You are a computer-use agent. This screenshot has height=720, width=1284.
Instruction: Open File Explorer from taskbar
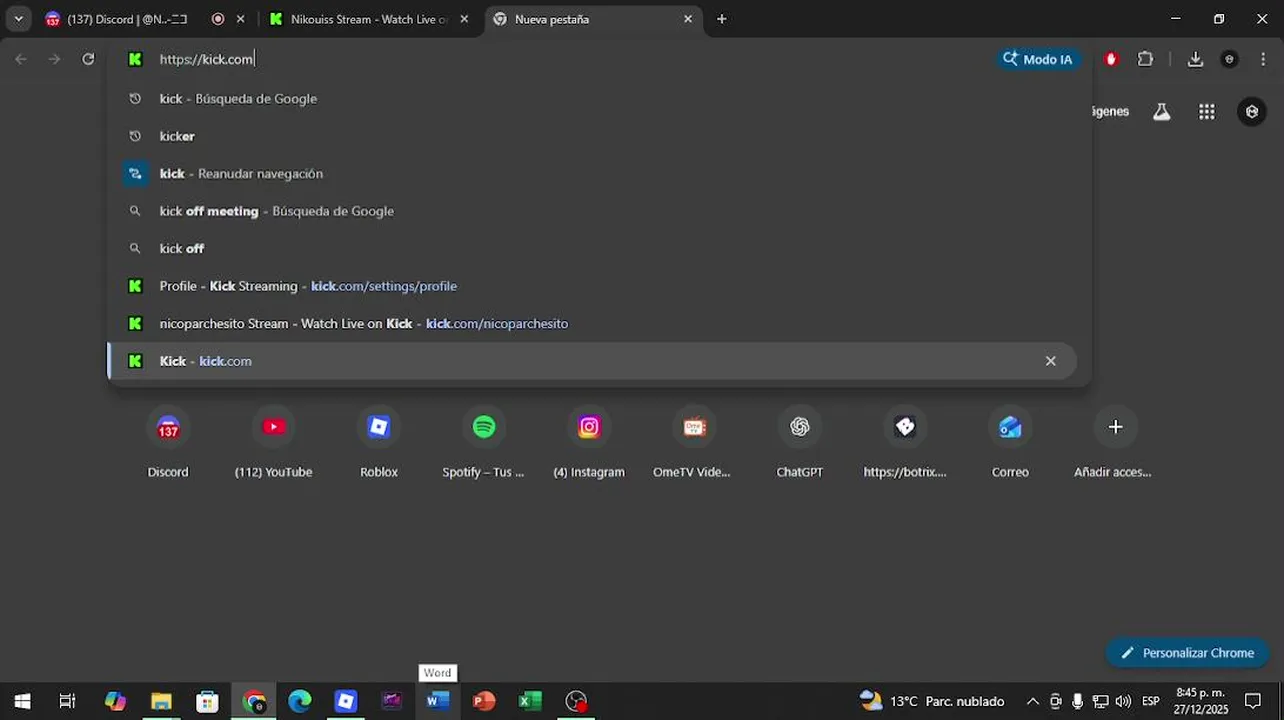[x=161, y=701]
